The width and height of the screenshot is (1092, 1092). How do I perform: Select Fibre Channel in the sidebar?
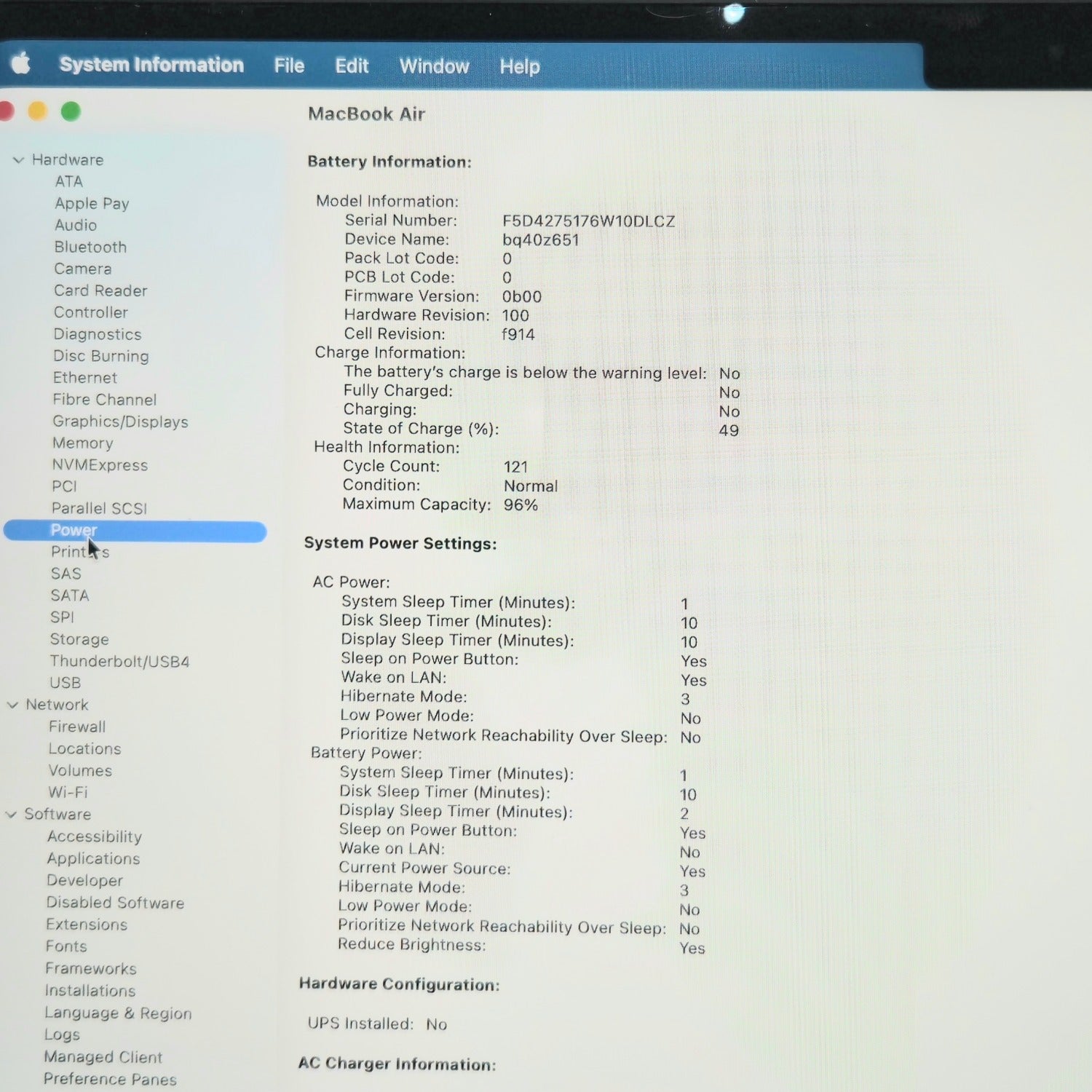click(x=104, y=400)
